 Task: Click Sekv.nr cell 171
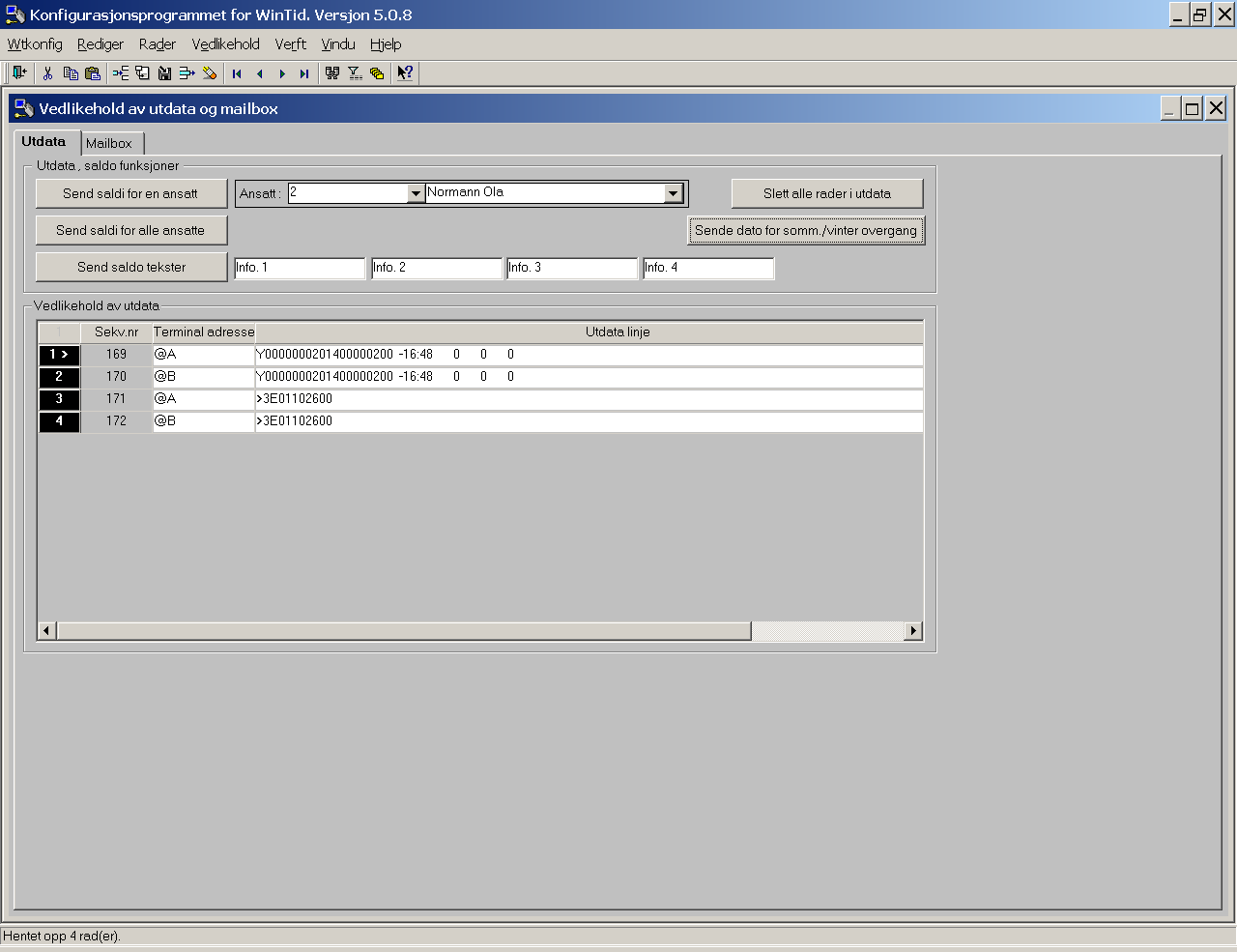point(117,399)
